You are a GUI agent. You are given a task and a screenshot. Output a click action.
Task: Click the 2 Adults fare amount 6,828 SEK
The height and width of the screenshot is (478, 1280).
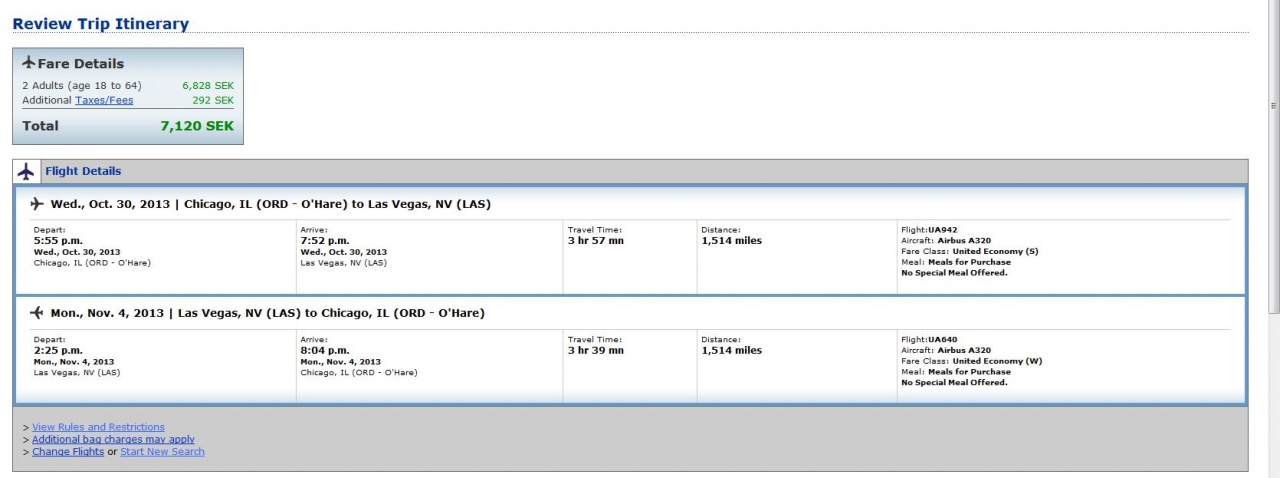click(x=208, y=86)
